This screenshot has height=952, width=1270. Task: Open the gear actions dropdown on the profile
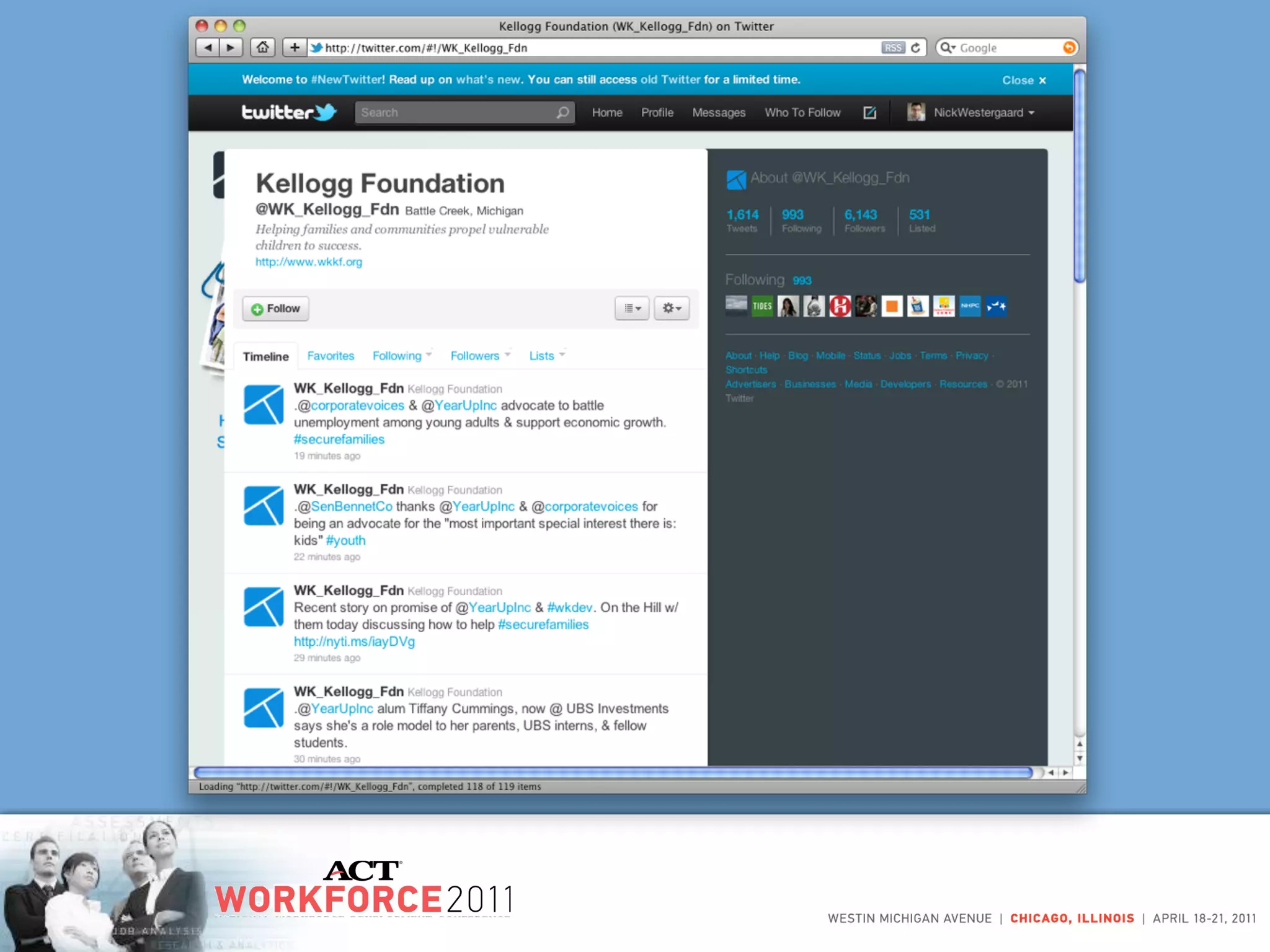coord(672,308)
